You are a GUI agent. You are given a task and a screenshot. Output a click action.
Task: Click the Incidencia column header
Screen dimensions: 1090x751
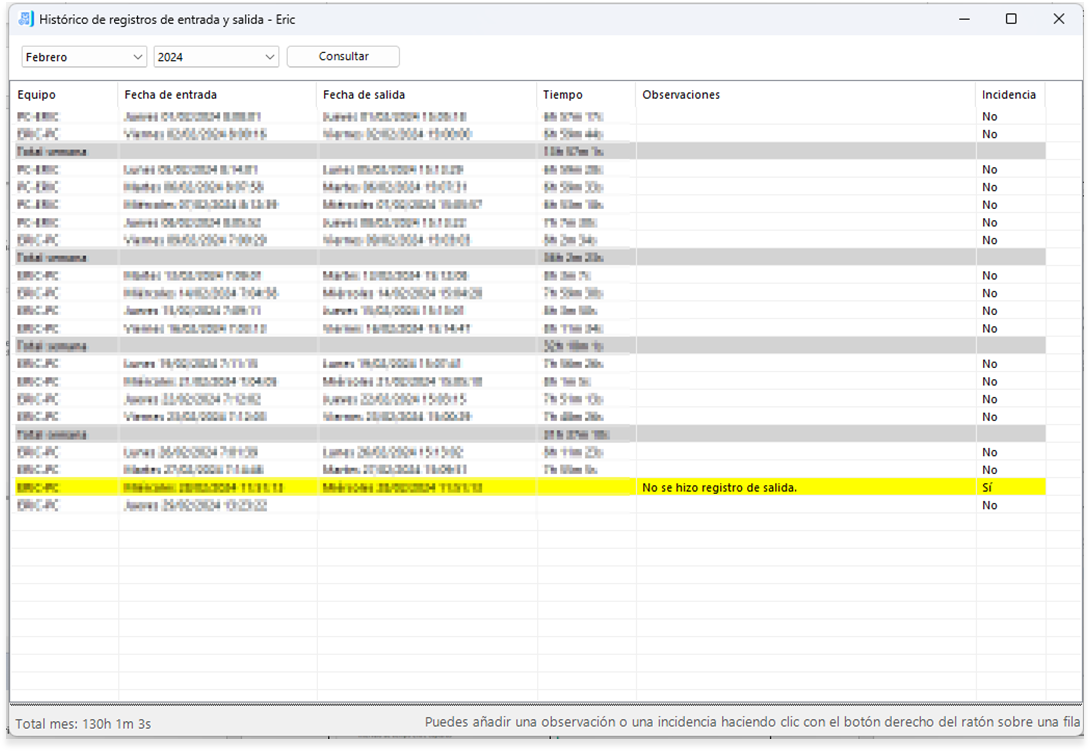pos(1010,95)
